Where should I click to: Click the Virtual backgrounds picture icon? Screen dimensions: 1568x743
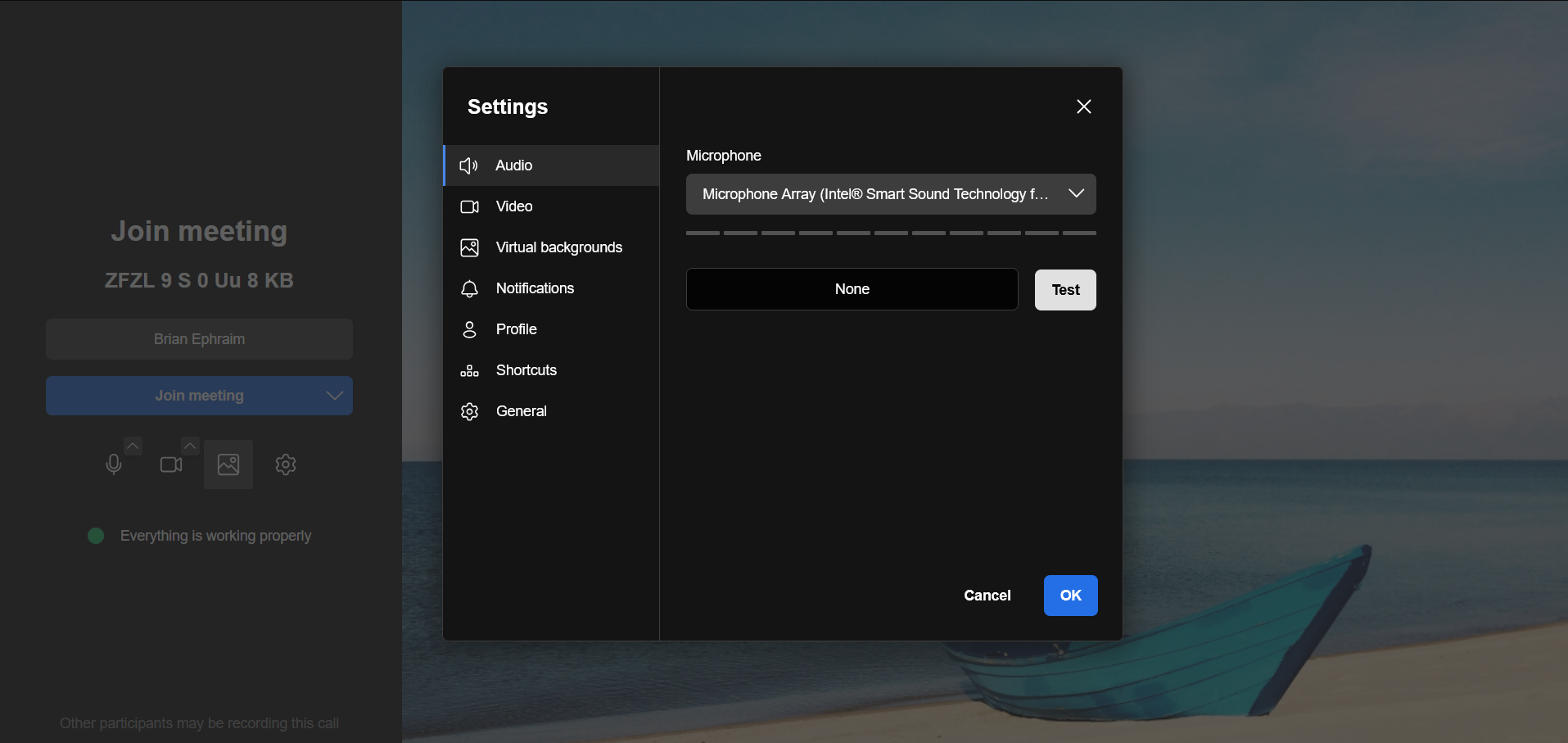469,247
